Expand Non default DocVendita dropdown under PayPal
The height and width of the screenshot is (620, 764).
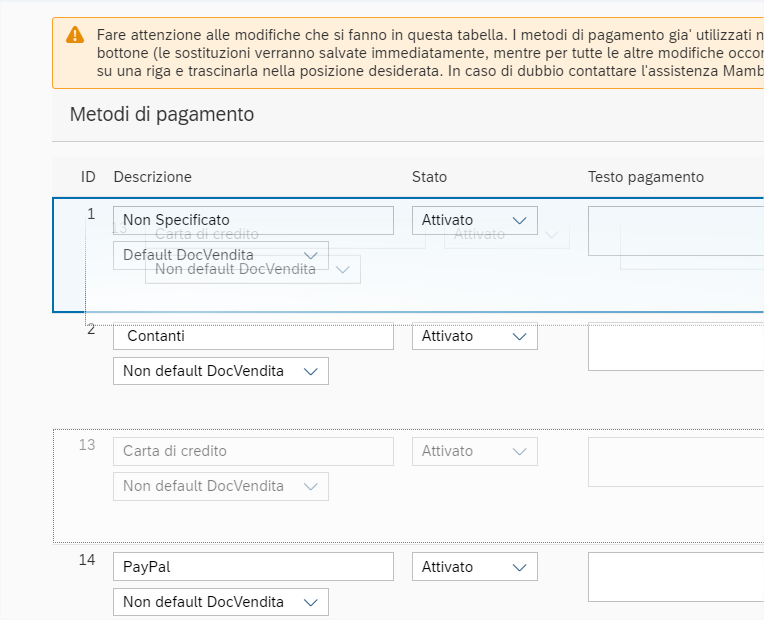click(220, 602)
